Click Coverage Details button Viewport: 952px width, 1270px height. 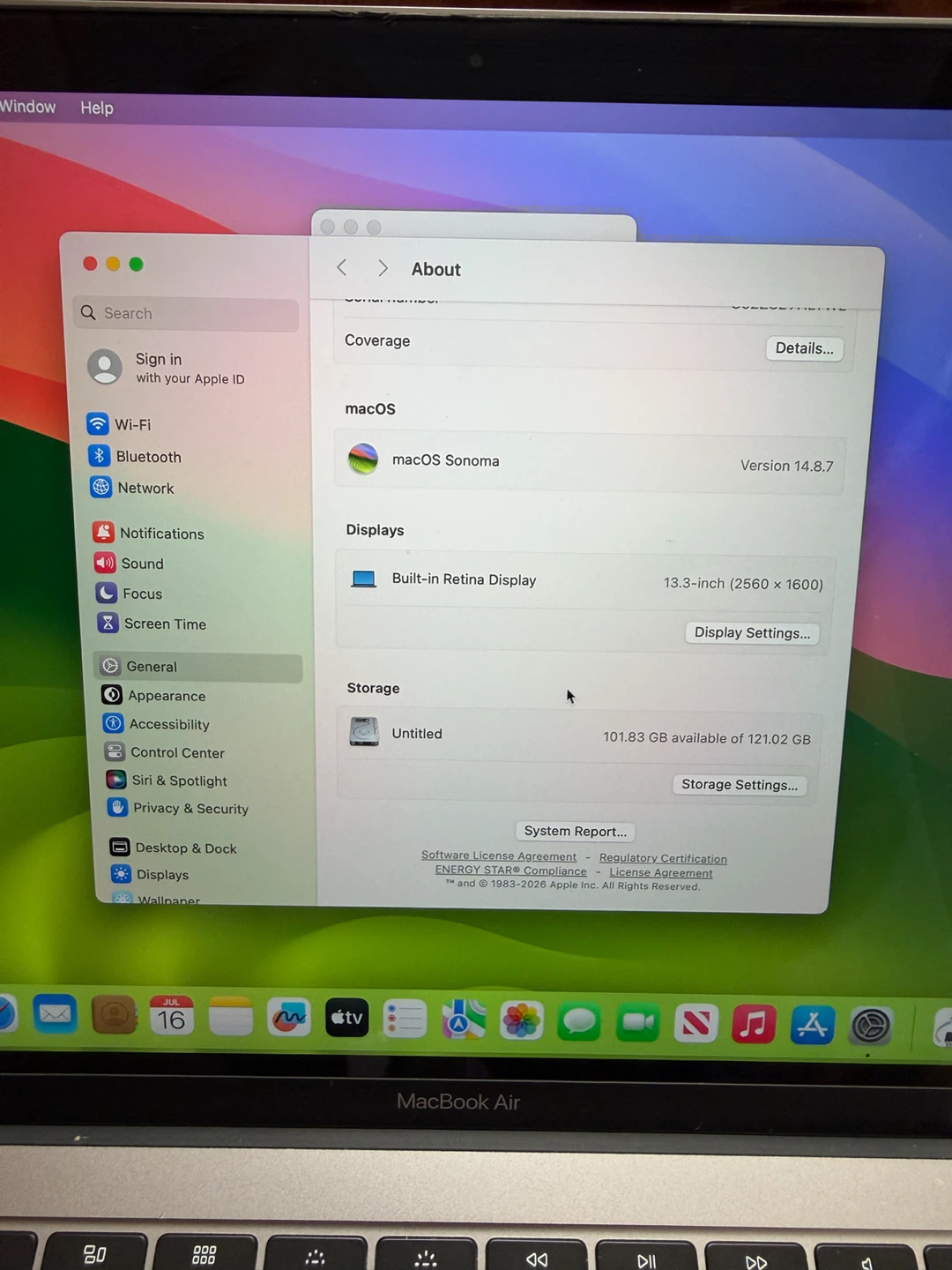coord(804,348)
